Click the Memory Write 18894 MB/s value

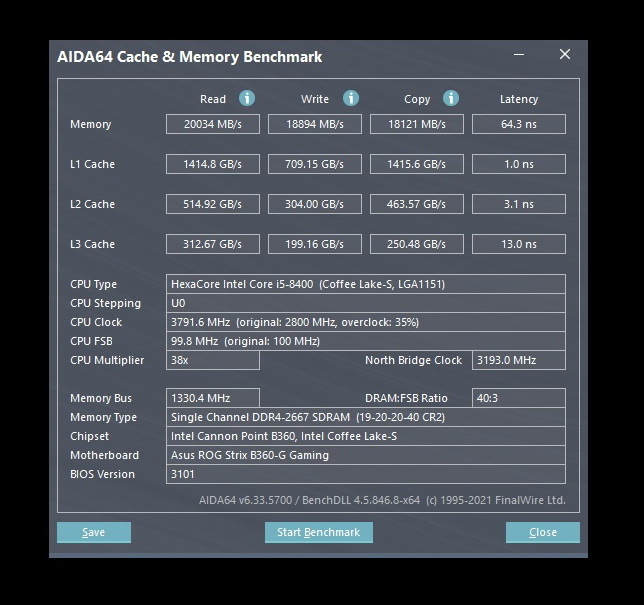314,124
